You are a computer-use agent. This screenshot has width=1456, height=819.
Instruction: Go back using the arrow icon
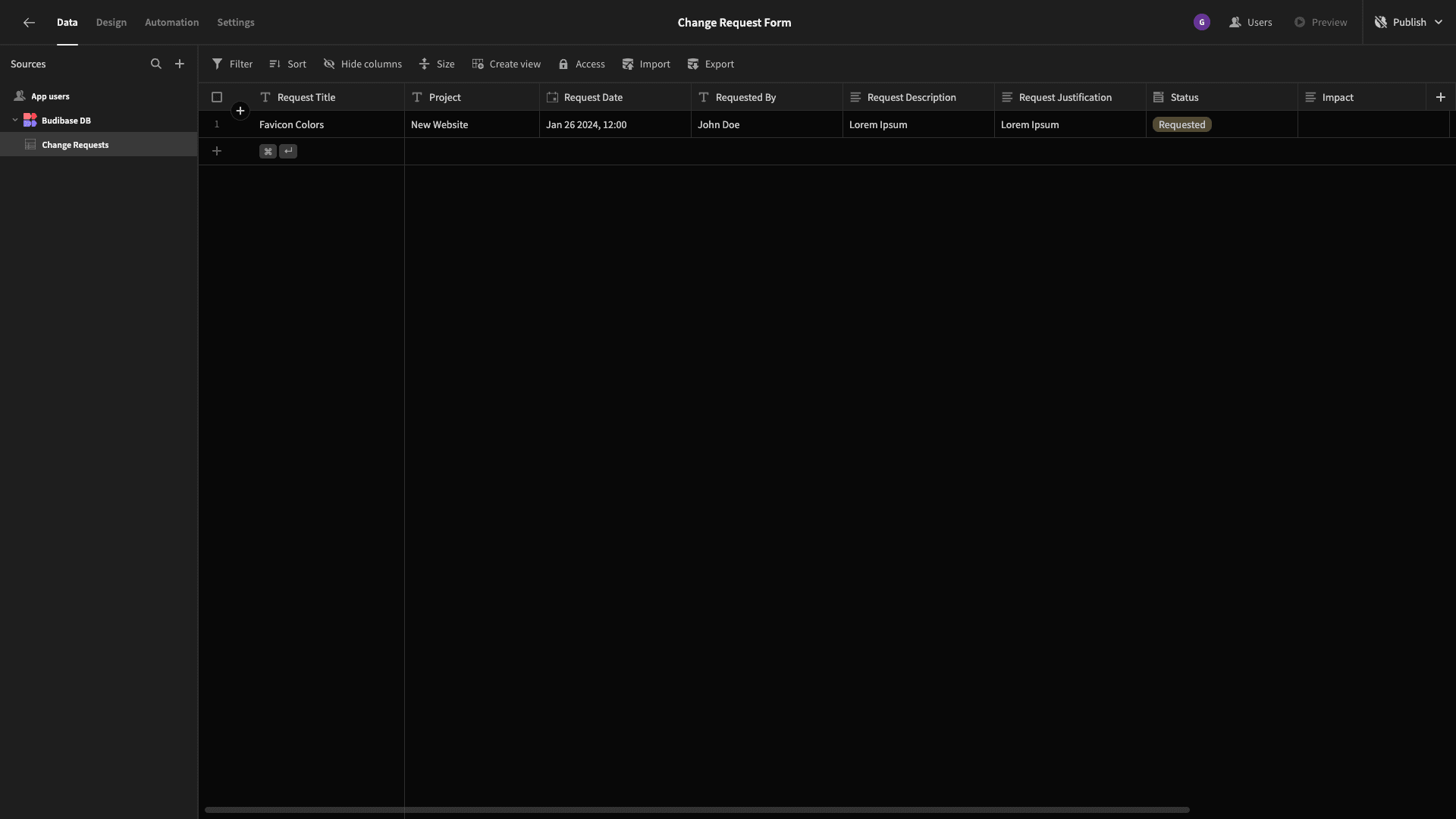click(29, 23)
